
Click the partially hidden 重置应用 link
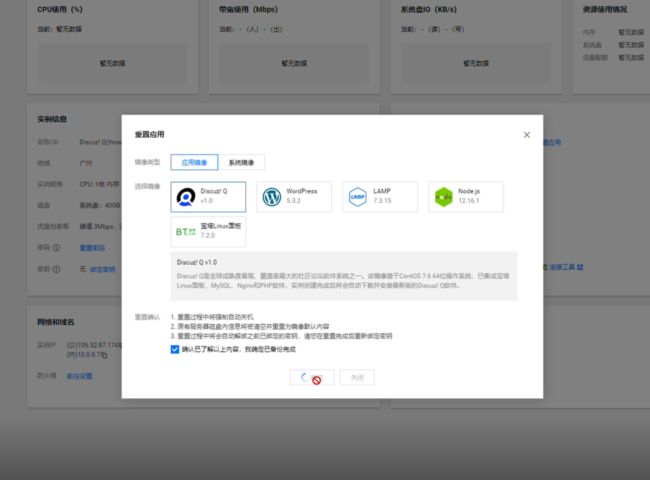[552, 143]
